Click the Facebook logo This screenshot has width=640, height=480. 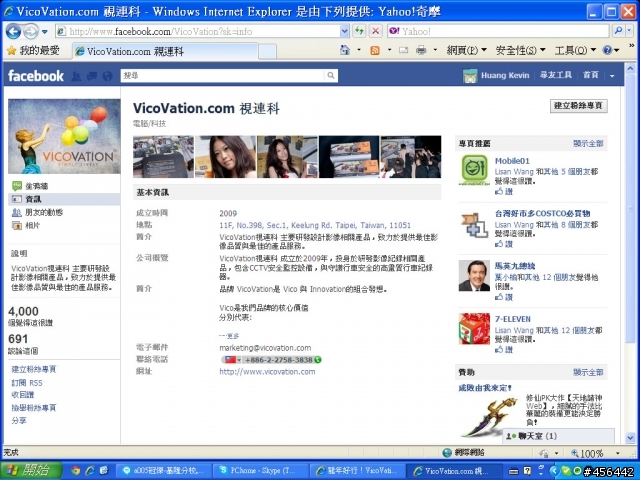click(x=36, y=76)
